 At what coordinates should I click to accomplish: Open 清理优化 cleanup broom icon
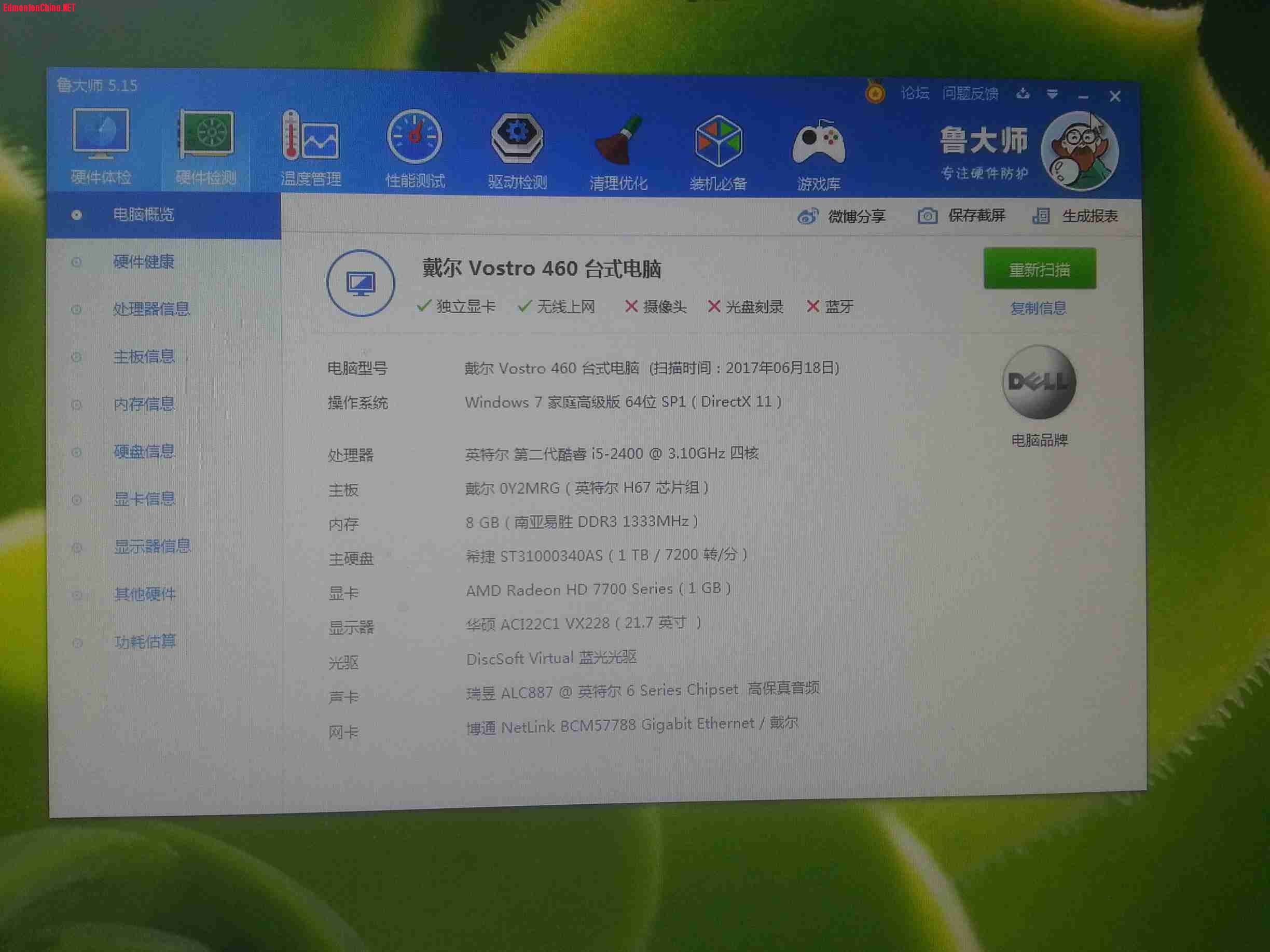pos(618,141)
